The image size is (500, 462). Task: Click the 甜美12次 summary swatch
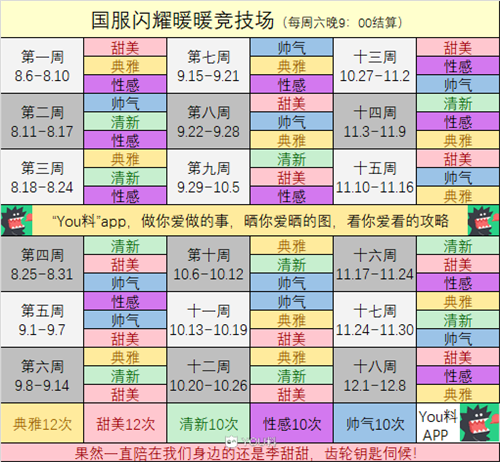tap(125, 423)
